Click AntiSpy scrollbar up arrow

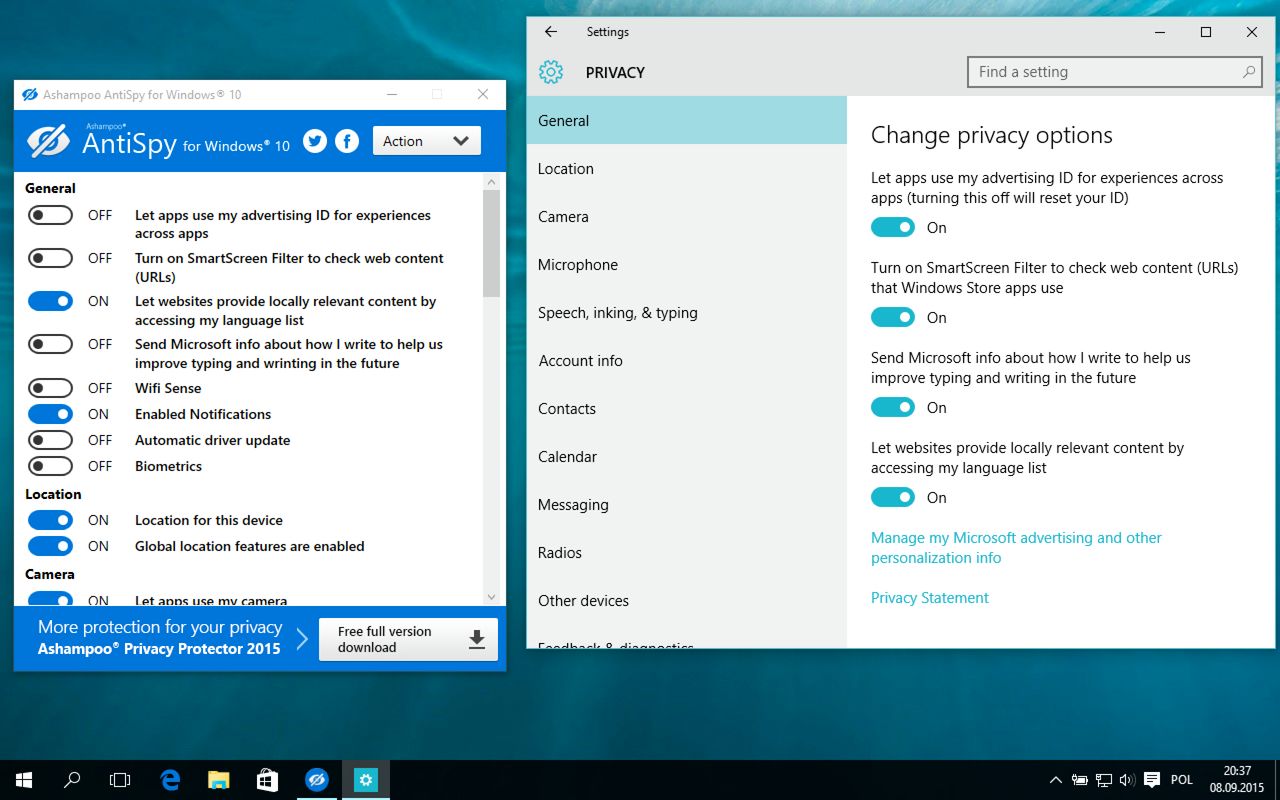click(491, 182)
